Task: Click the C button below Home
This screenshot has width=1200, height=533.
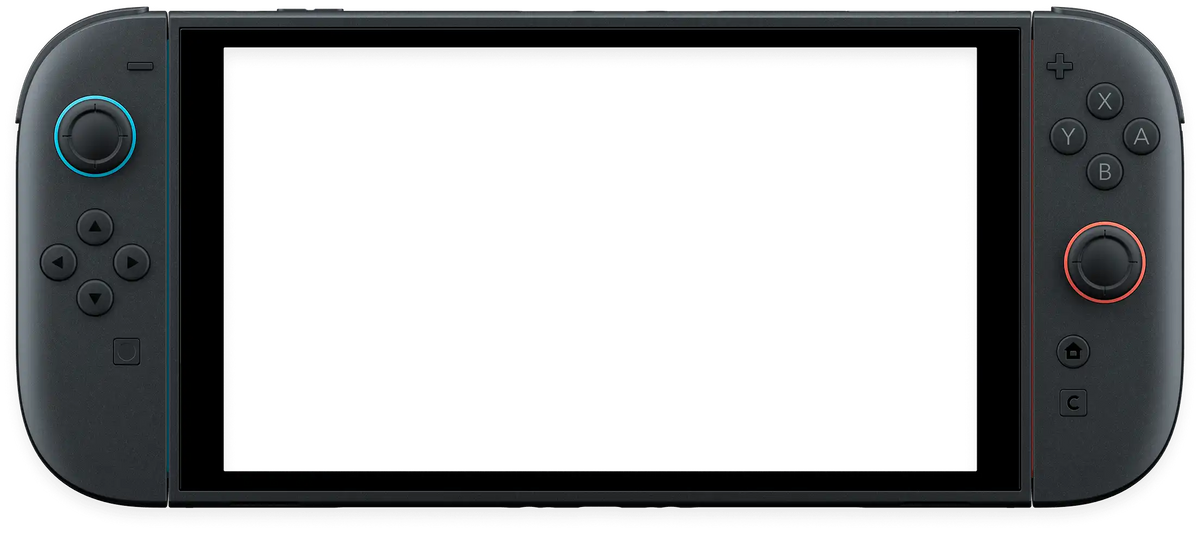Action: point(1073,403)
